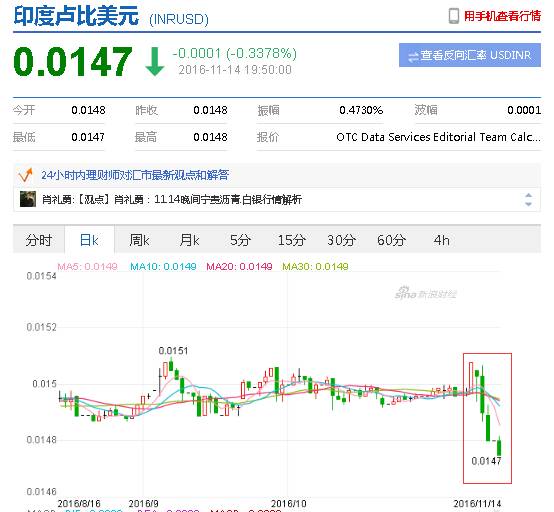Click the 0.0147 low candlestick in chart
The width and height of the screenshot is (554, 512).
click(x=499, y=447)
